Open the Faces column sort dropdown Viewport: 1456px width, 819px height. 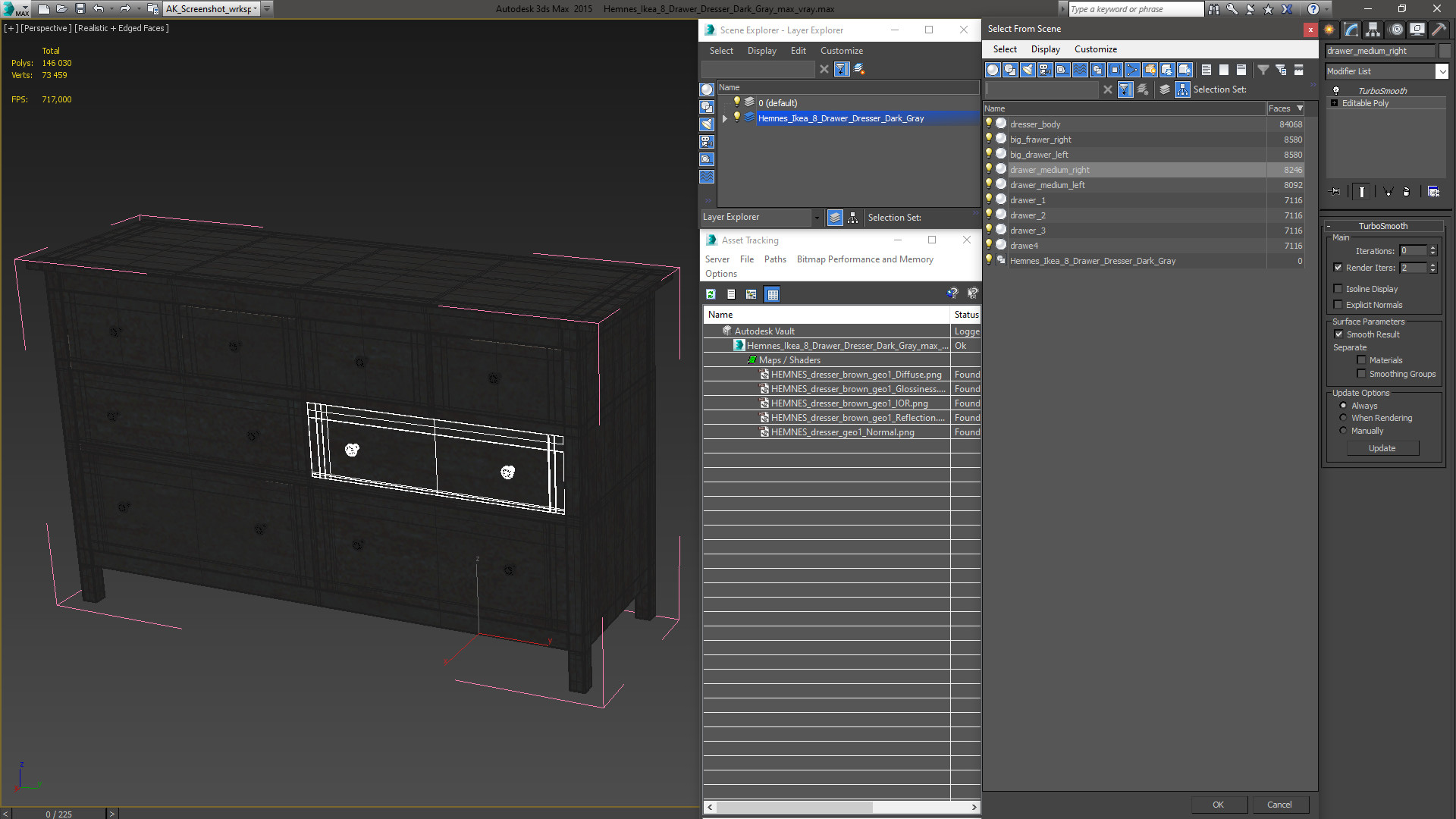[x=1300, y=108]
